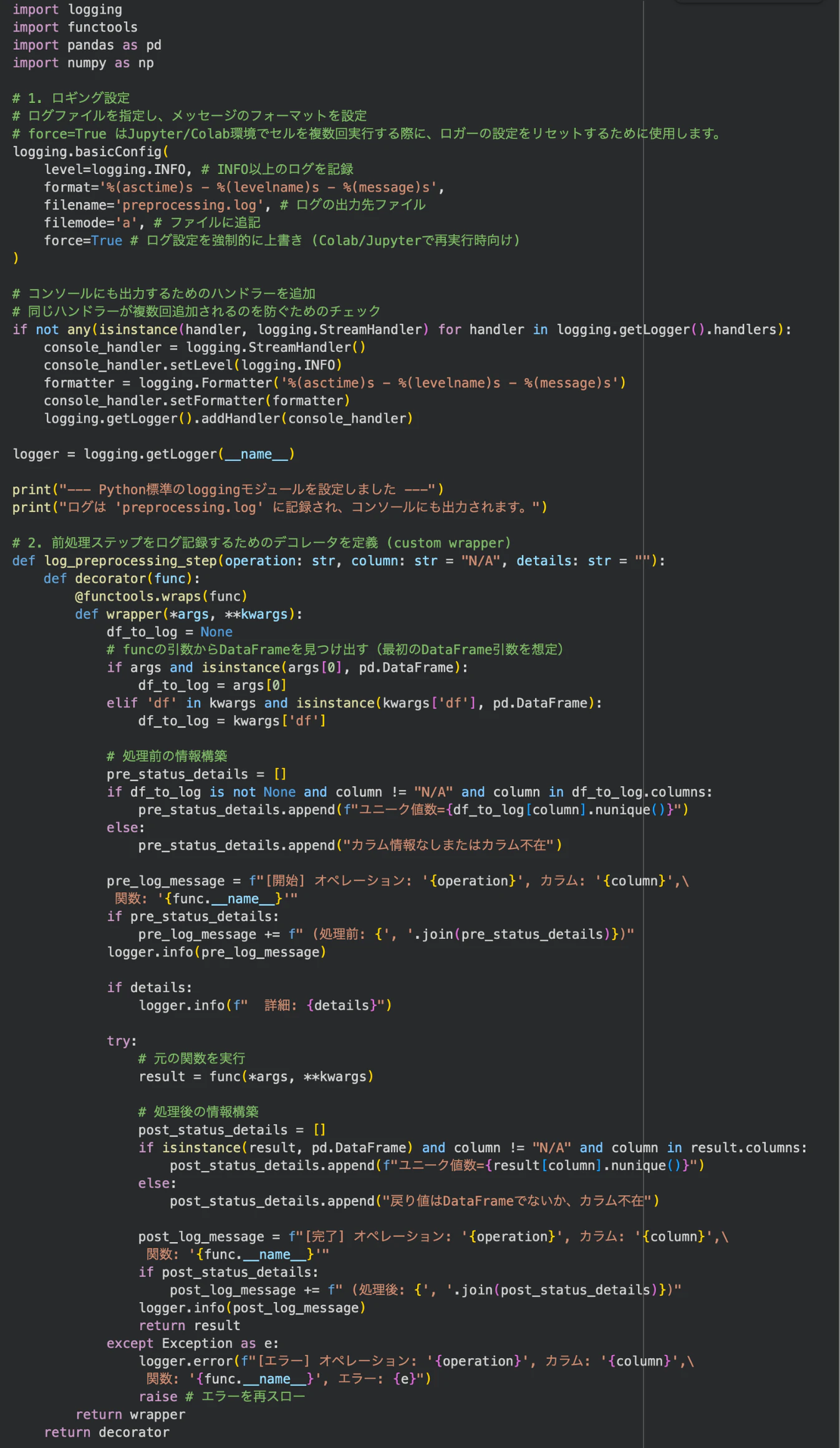
Task: Click 'console_handler.setFormatter(formatter)' line
Action: pyautogui.click(x=197, y=401)
